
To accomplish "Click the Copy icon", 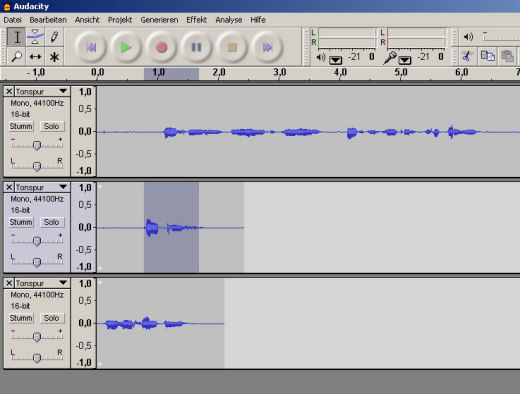I will (x=487, y=56).
